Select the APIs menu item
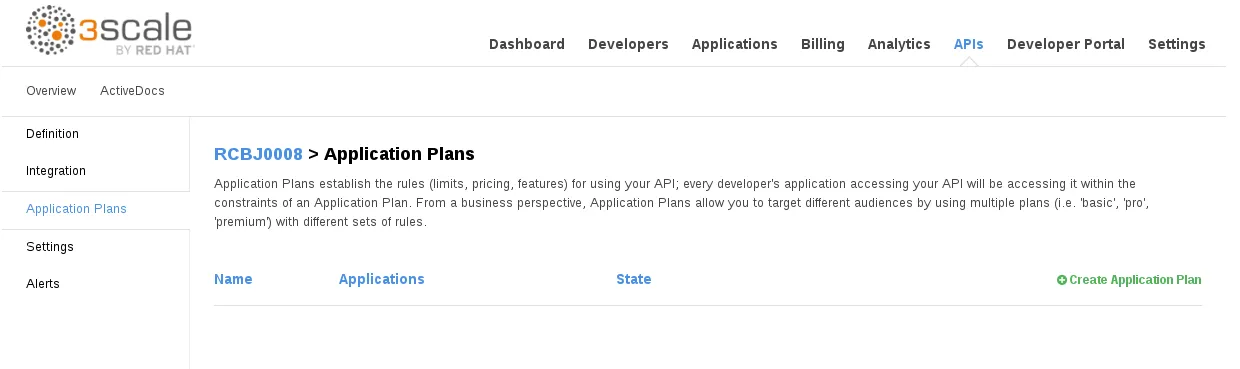The width and height of the screenshot is (1240, 369). click(969, 44)
